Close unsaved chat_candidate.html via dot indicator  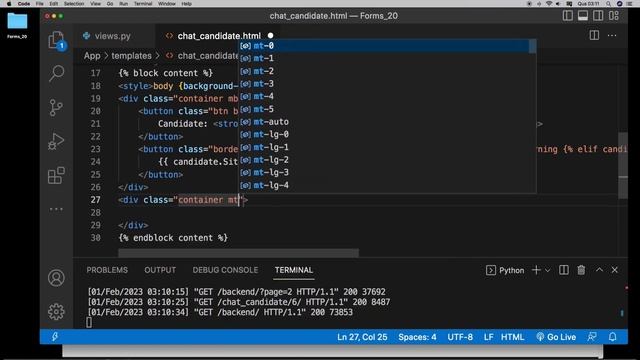click(270, 36)
